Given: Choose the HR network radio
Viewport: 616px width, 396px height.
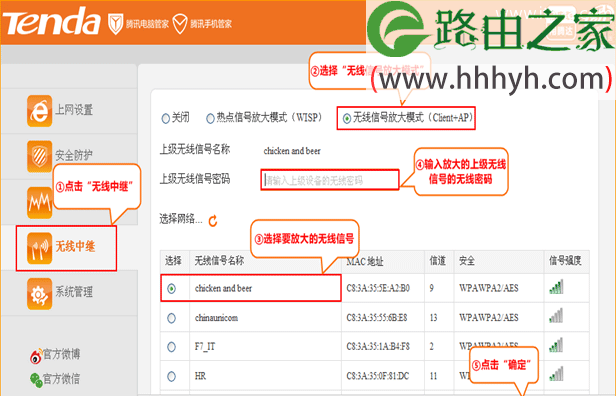Looking at the screenshot, I should pyautogui.click(x=171, y=376).
